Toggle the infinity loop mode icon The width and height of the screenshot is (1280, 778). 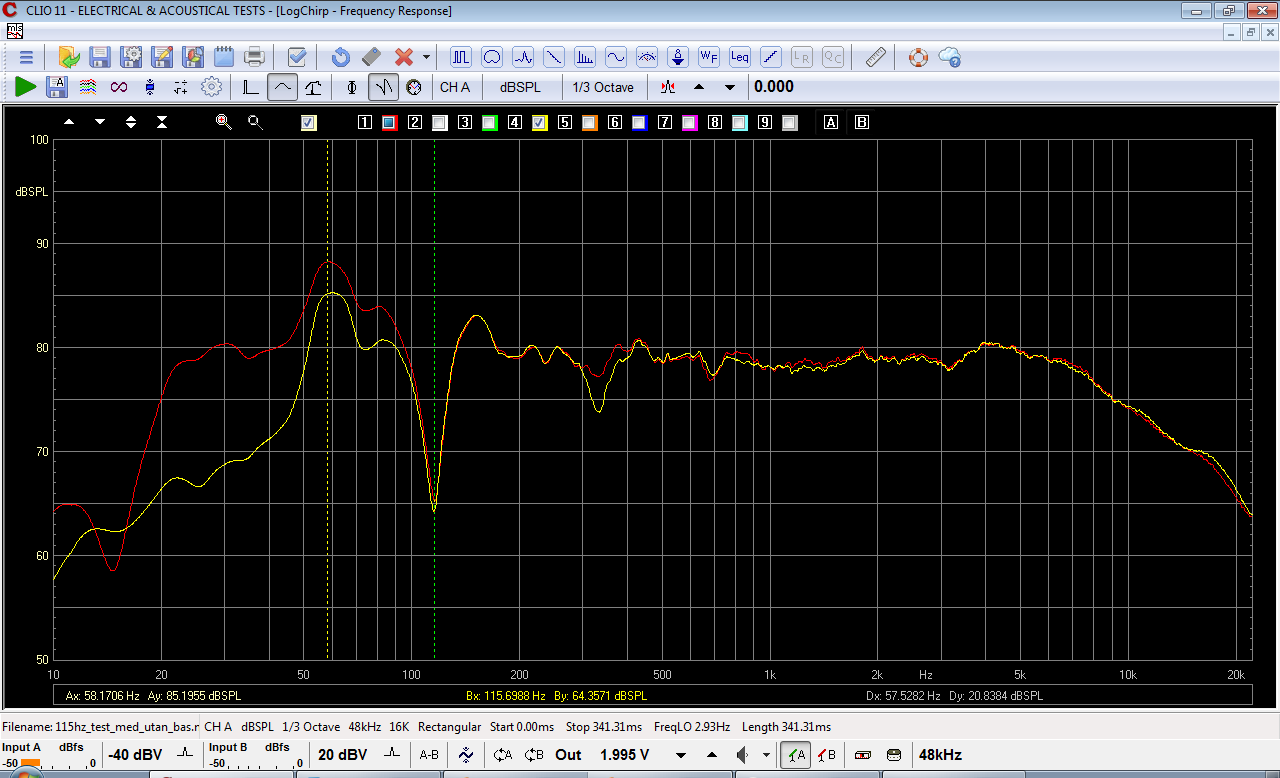(119, 87)
